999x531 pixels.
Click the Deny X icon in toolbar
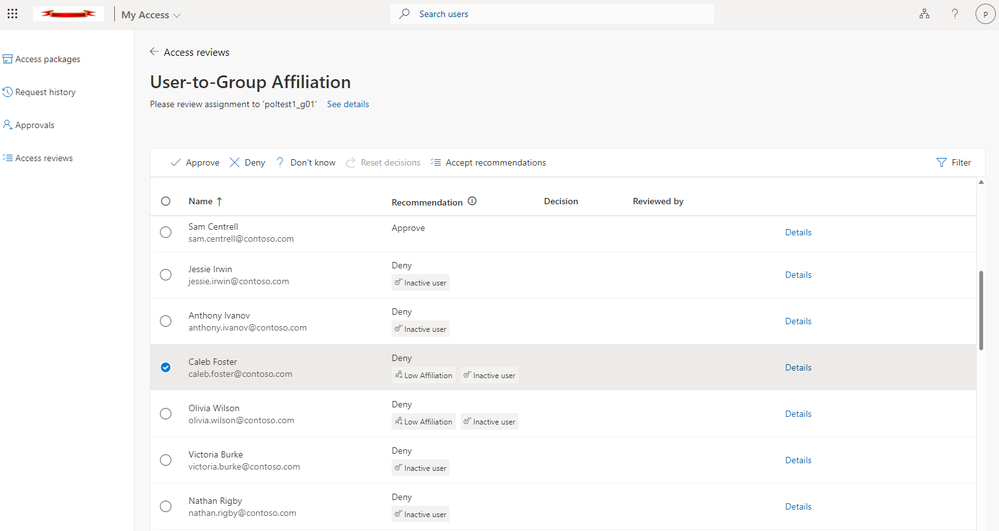[x=234, y=163]
